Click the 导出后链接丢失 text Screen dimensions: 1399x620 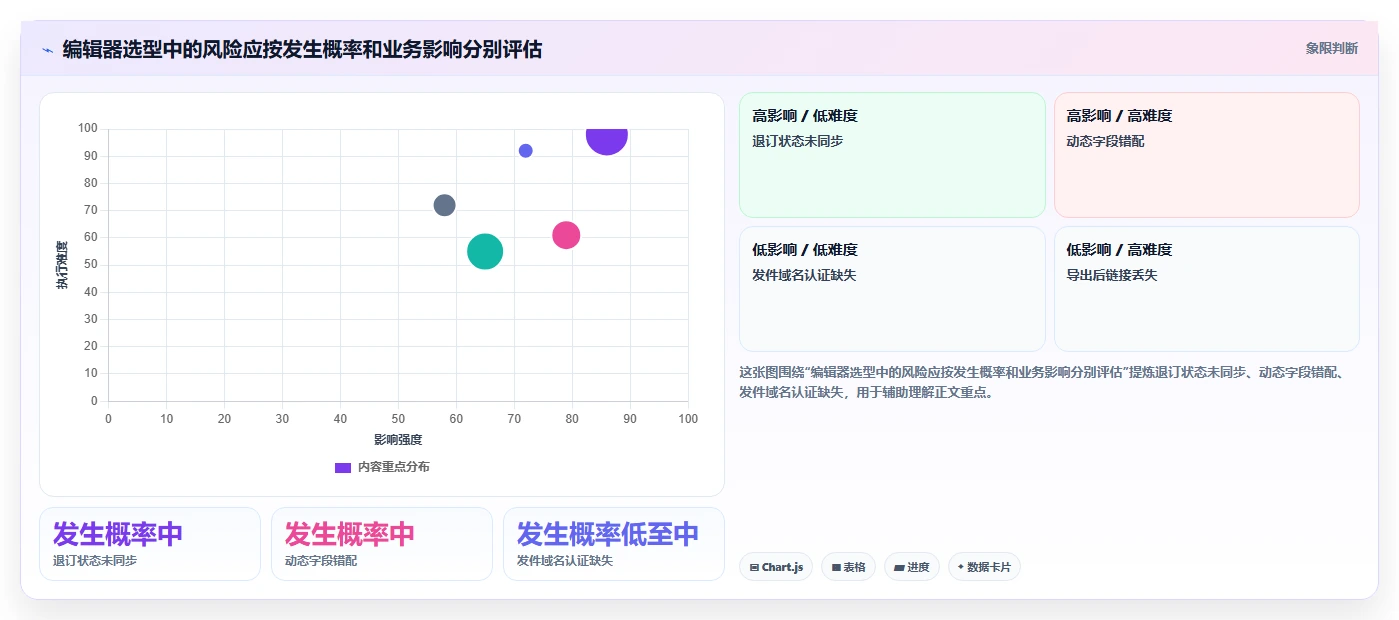1112,275
